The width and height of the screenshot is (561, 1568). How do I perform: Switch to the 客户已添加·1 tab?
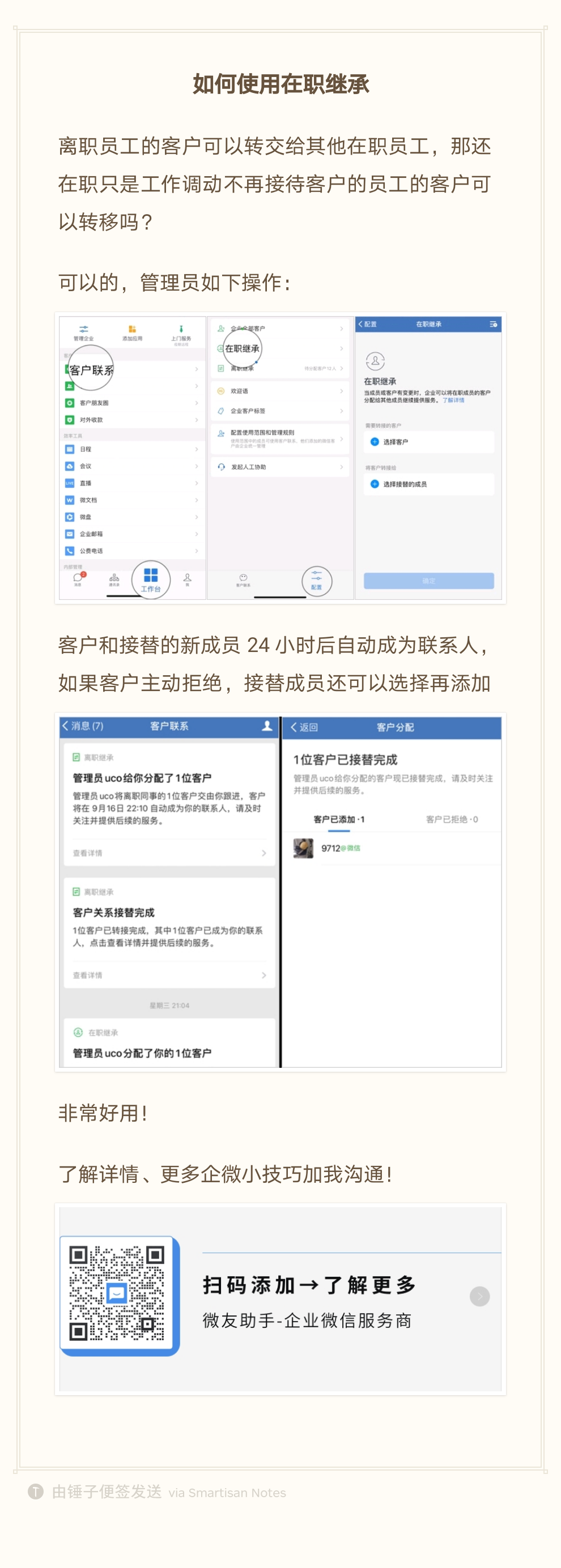point(339,820)
